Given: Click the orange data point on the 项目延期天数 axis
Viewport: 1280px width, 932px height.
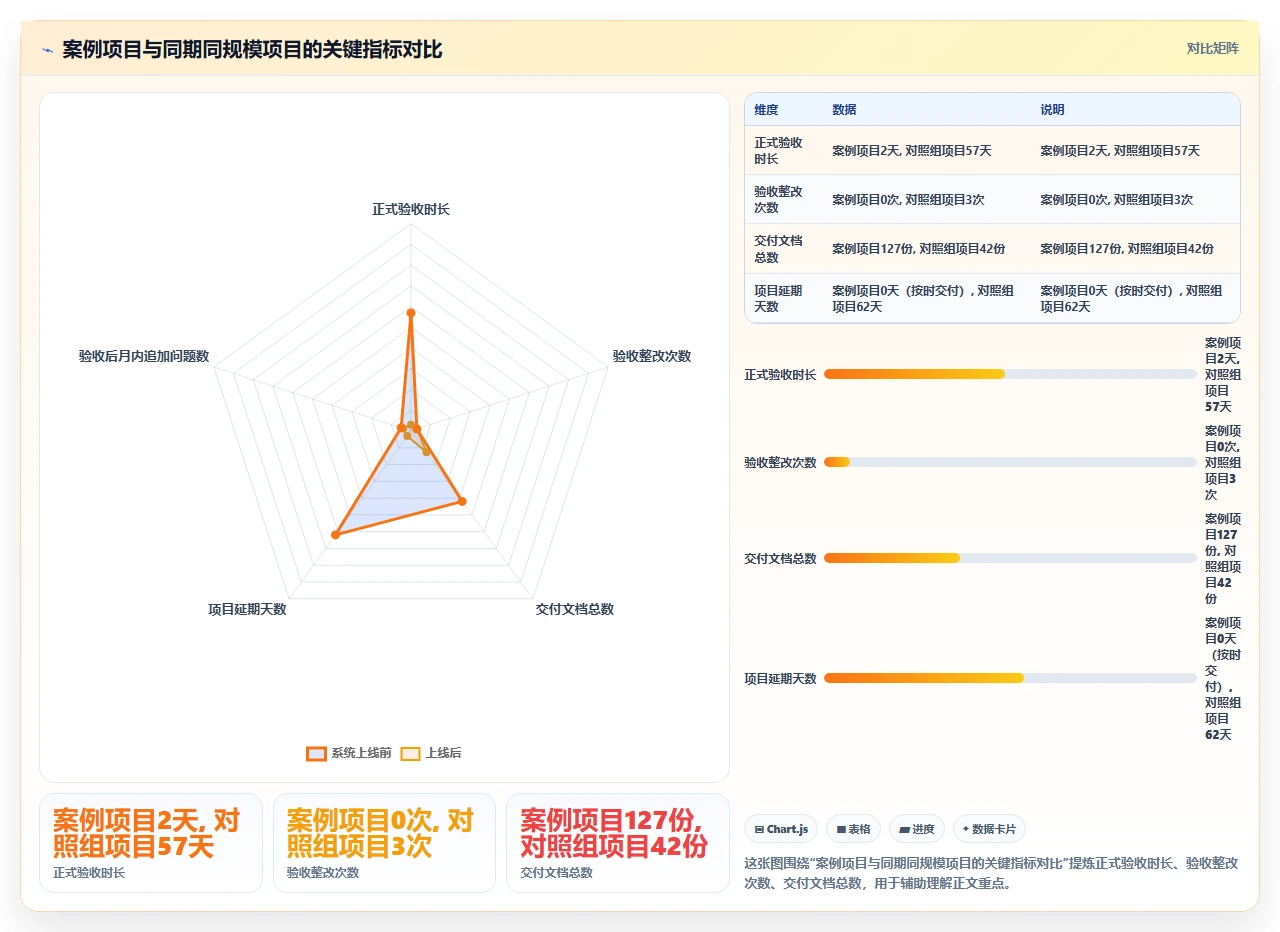Looking at the screenshot, I should click(x=335, y=535).
